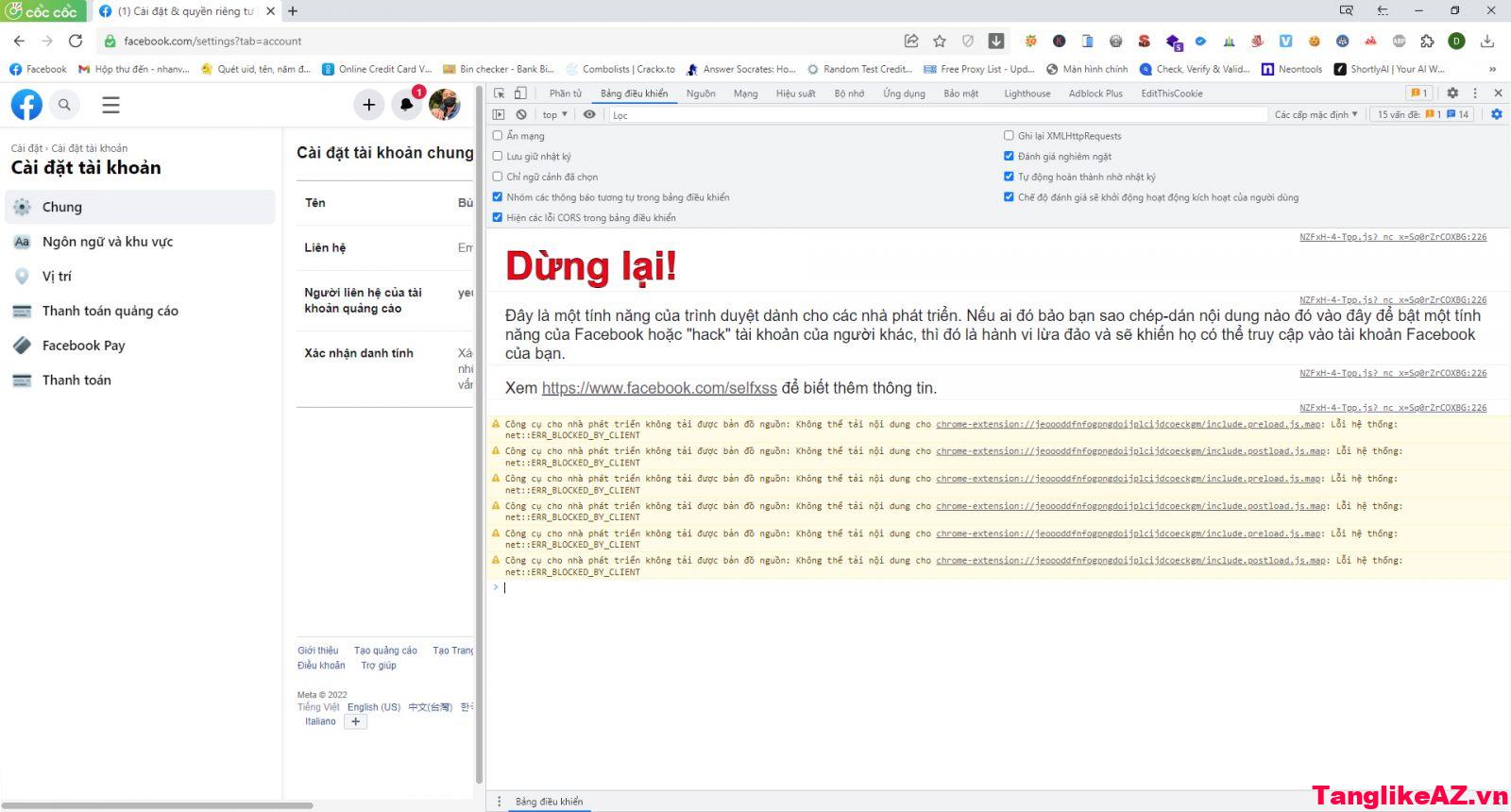Open the Facebook hamburger menu

tap(110, 105)
